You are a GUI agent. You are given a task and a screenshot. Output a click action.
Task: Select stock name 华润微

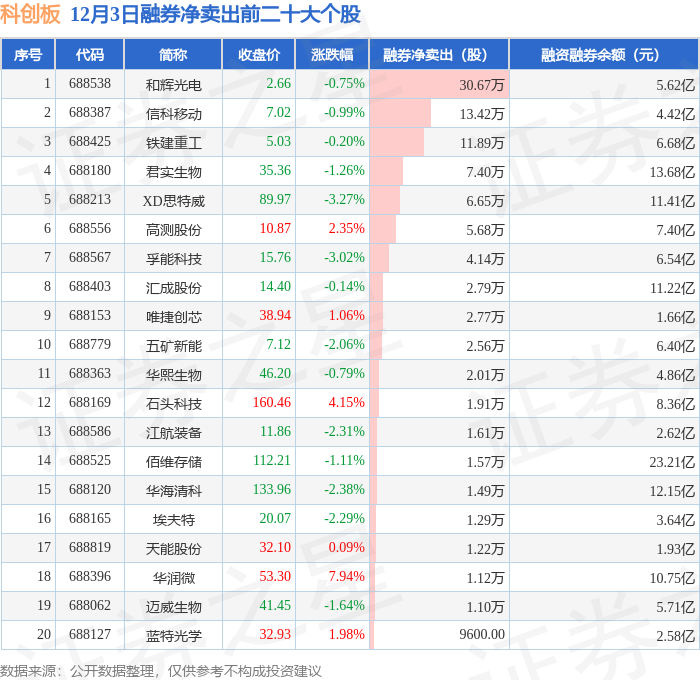[173, 578]
